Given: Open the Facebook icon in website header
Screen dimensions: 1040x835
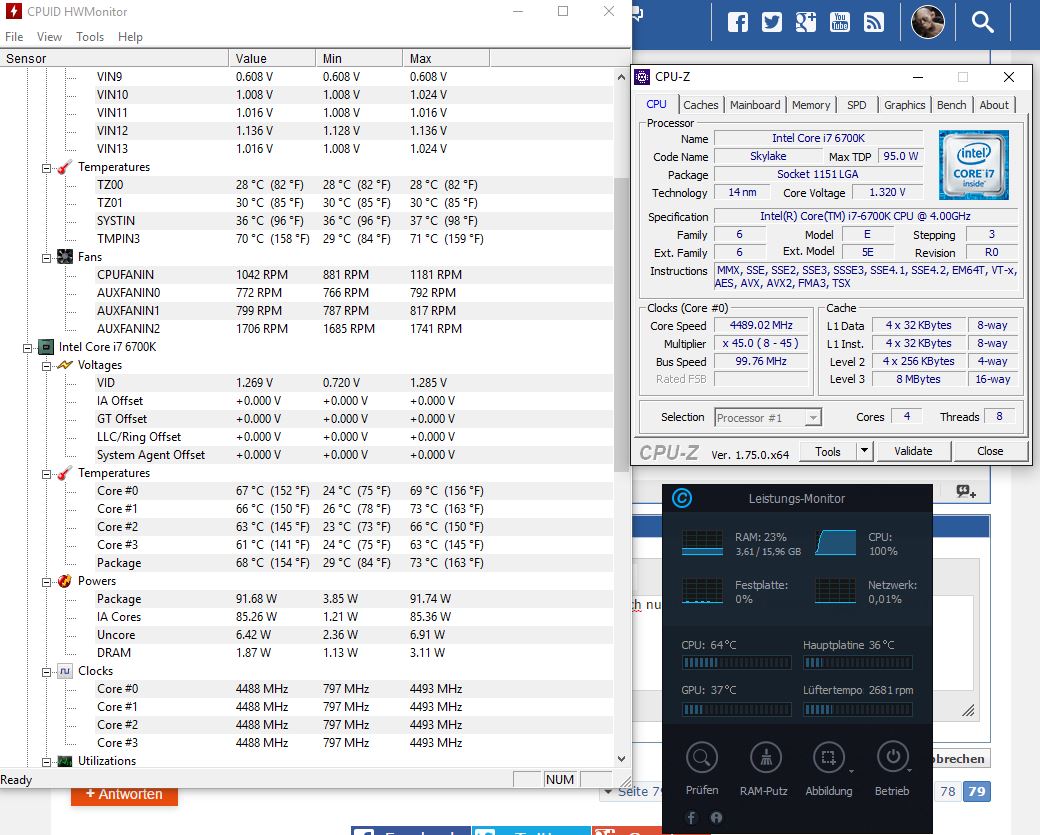Looking at the screenshot, I should (x=738, y=23).
